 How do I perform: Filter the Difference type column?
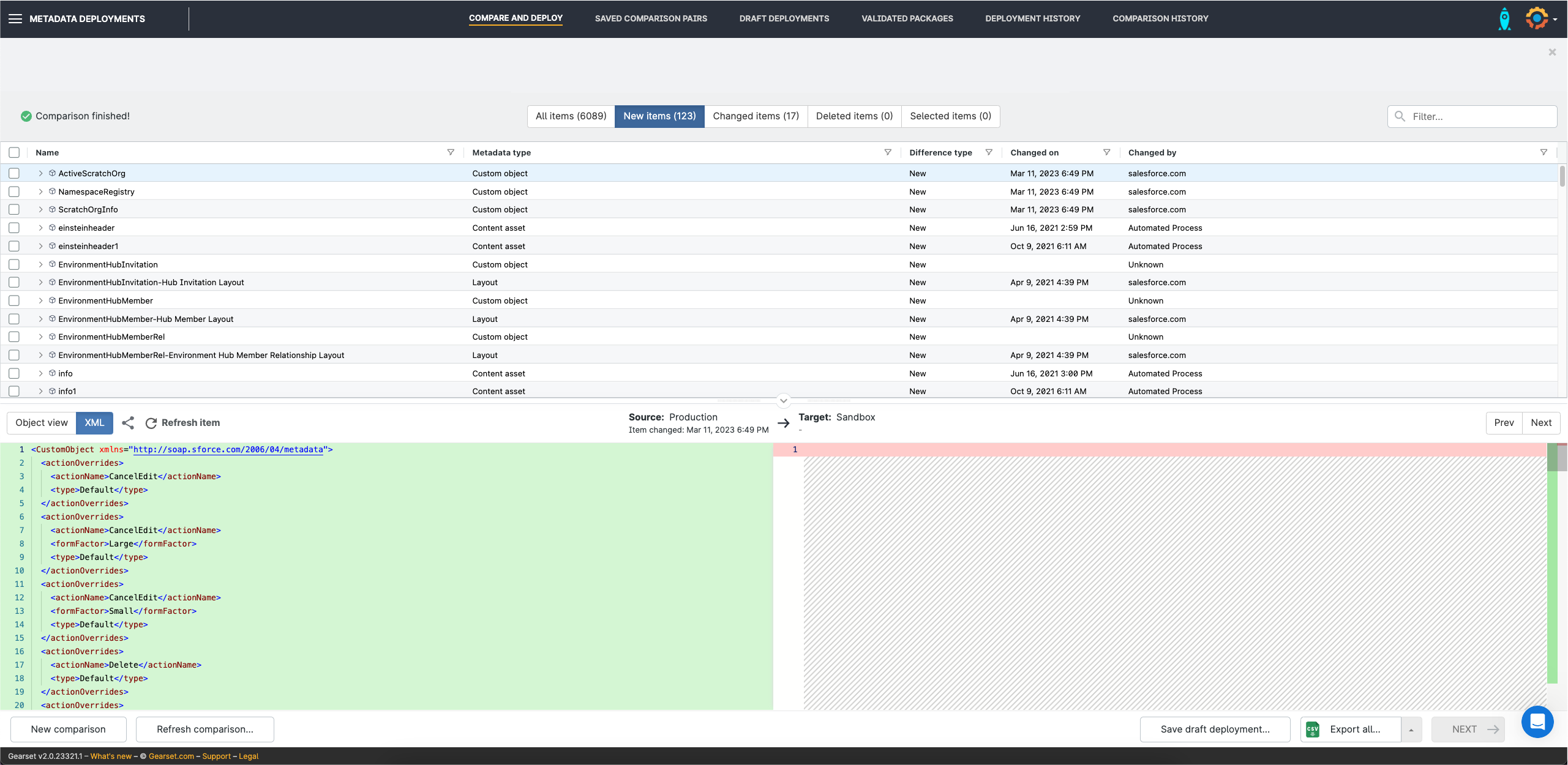pyautogui.click(x=989, y=152)
